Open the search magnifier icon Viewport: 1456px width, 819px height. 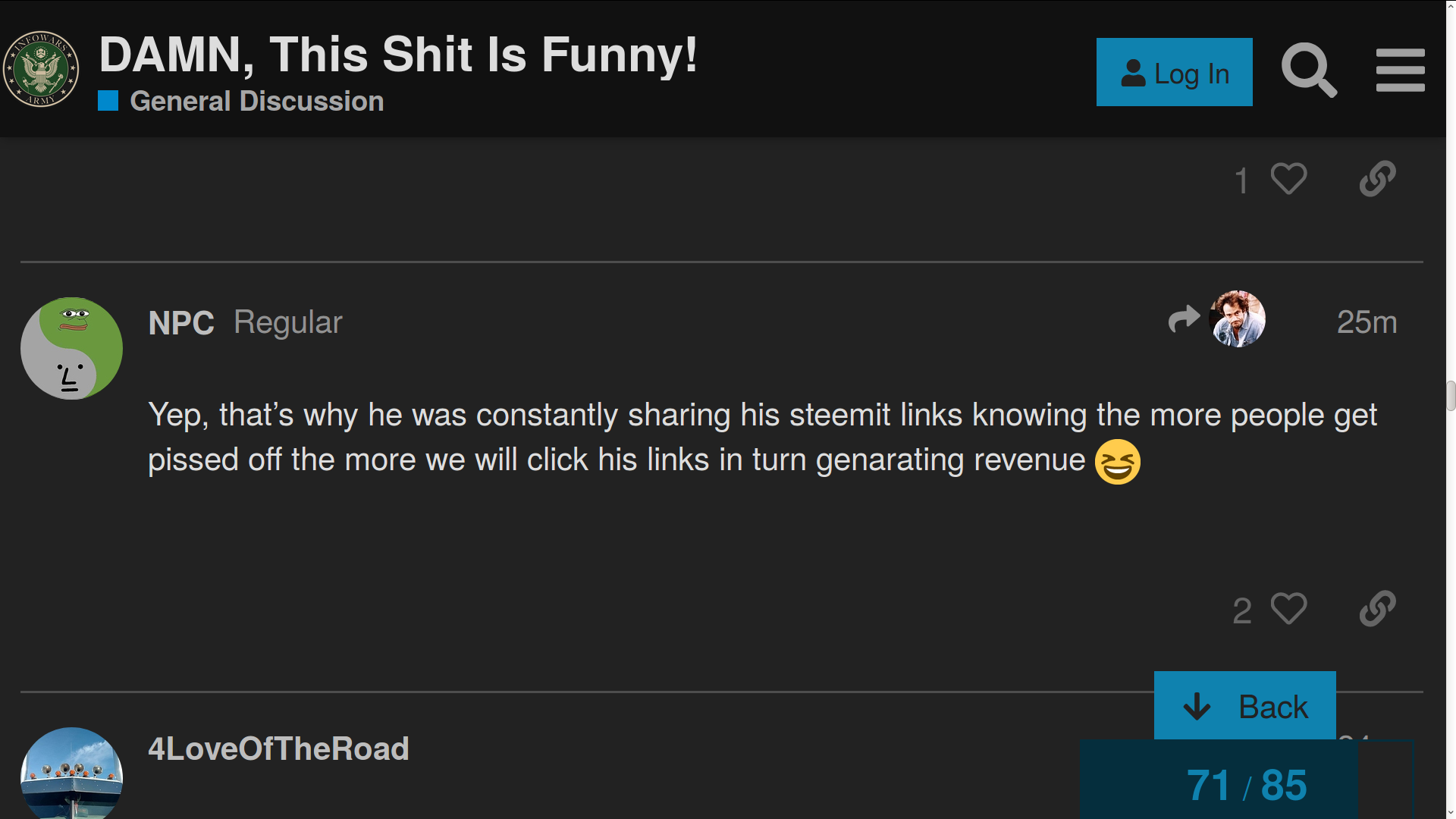(x=1309, y=71)
